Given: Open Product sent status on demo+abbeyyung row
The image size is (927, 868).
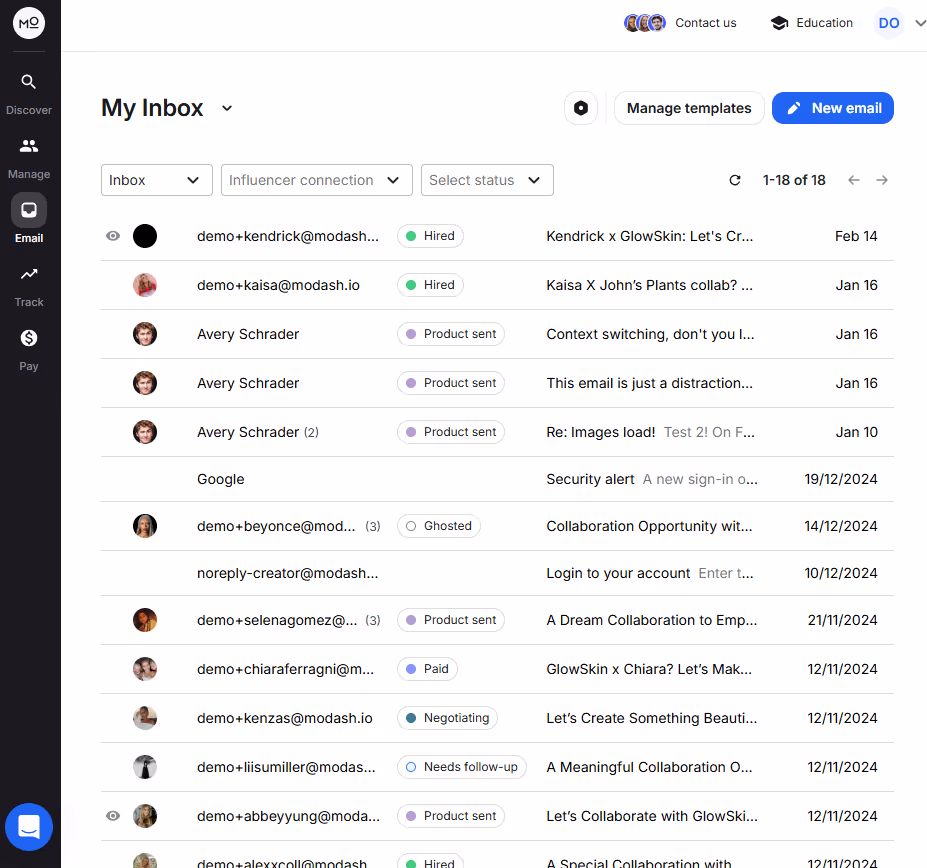Looking at the screenshot, I should pos(451,816).
